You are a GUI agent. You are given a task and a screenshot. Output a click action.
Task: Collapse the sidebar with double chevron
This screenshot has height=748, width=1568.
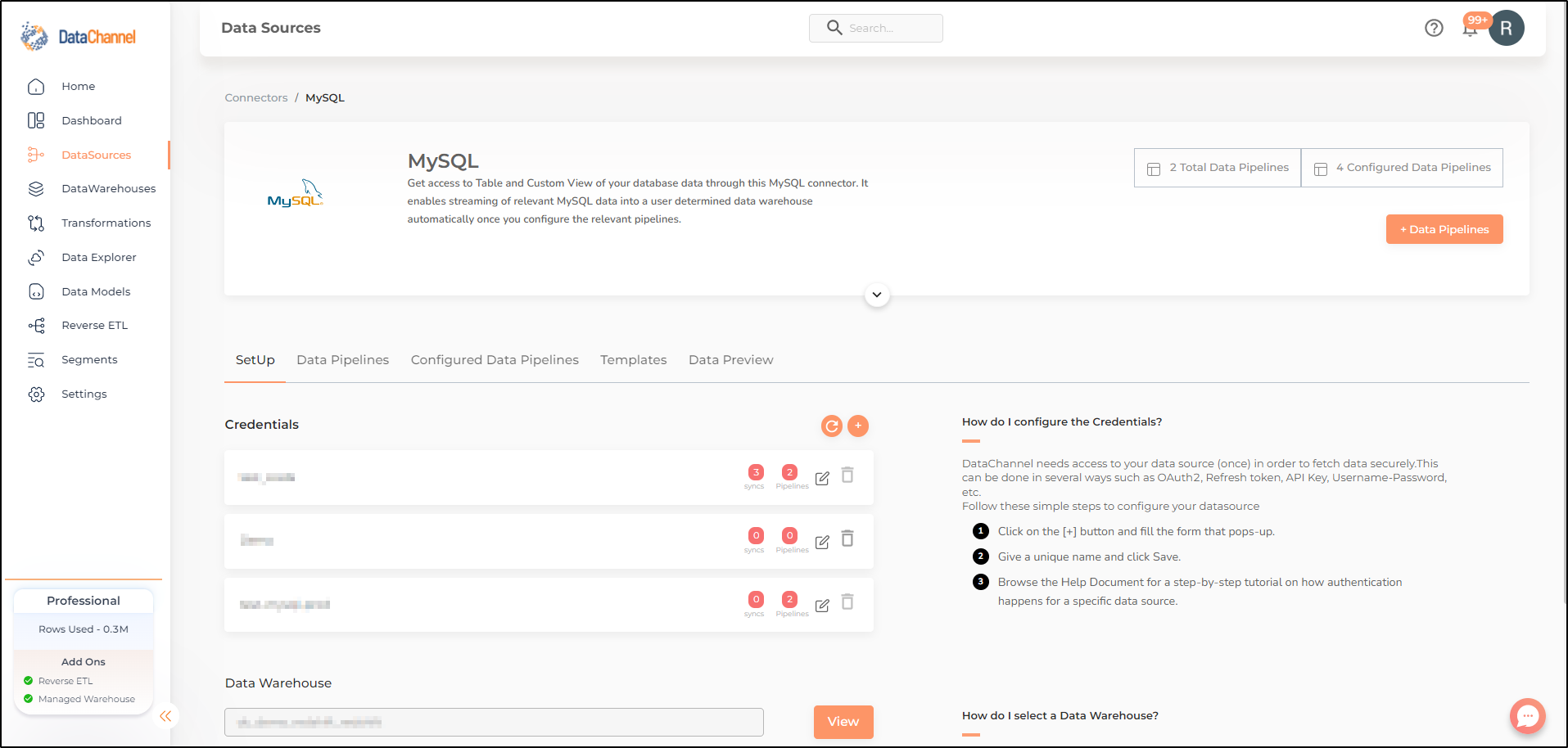(x=165, y=717)
